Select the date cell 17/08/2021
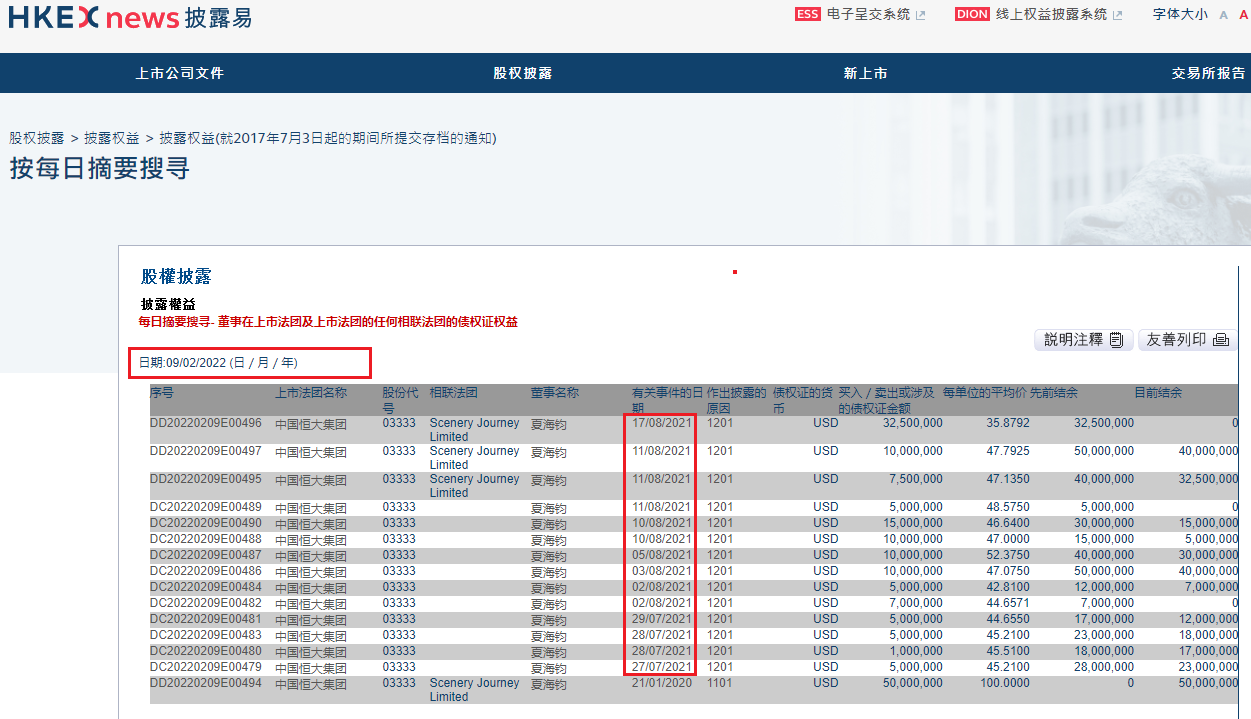Screen dimensions: 1251x719 (661, 423)
